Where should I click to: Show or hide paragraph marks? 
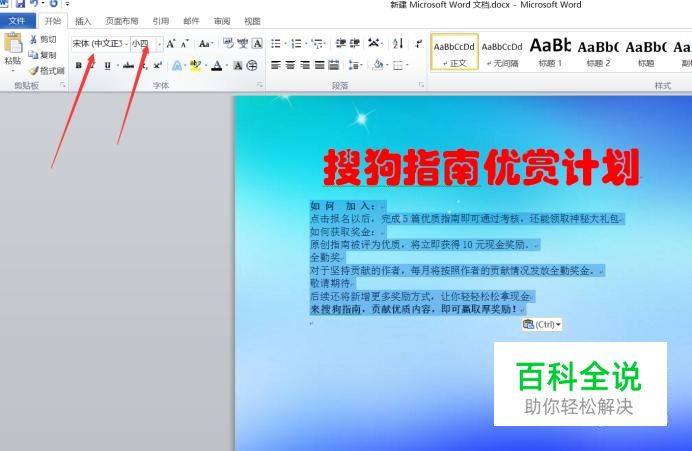pos(418,43)
